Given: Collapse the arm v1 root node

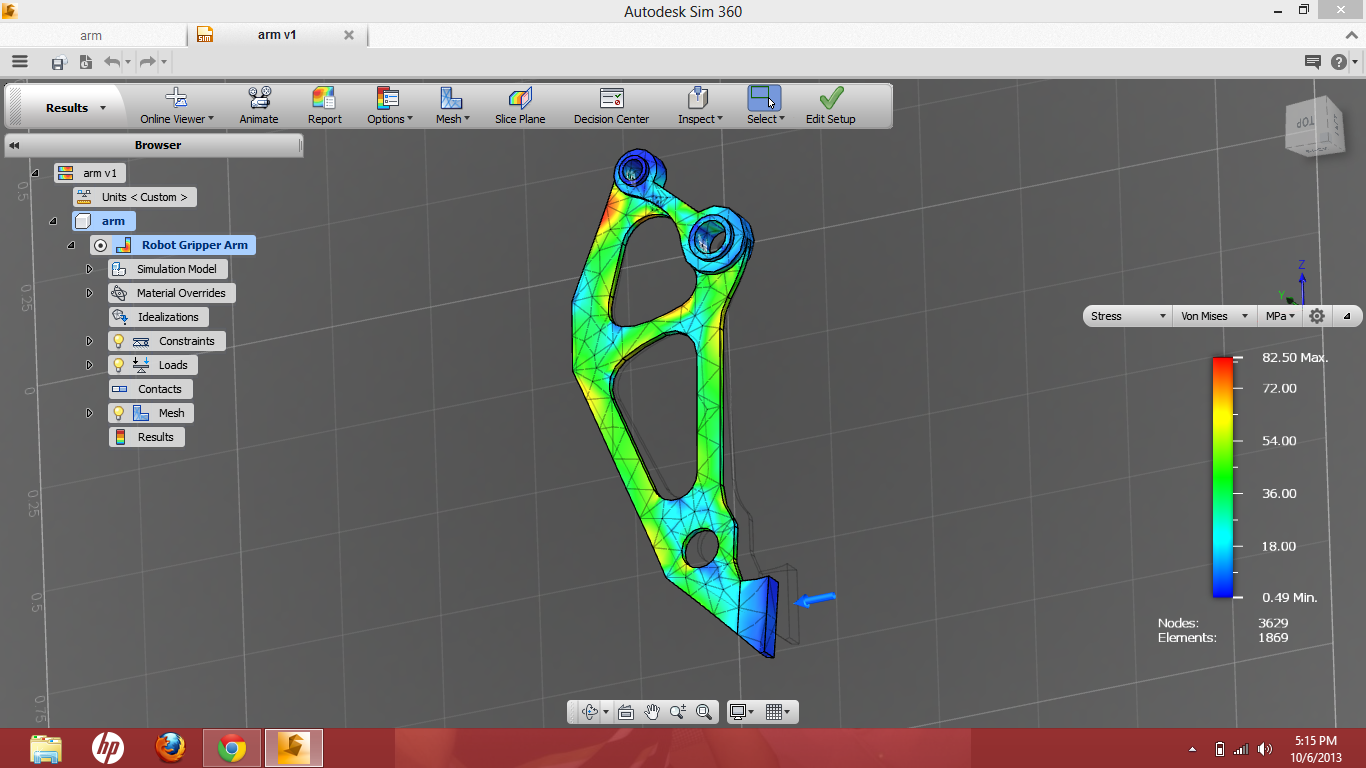Looking at the screenshot, I should [x=35, y=173].
